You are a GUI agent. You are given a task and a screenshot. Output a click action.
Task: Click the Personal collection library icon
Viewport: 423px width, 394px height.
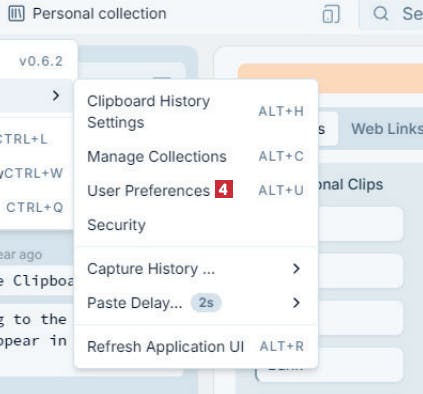tap(16, 14)
